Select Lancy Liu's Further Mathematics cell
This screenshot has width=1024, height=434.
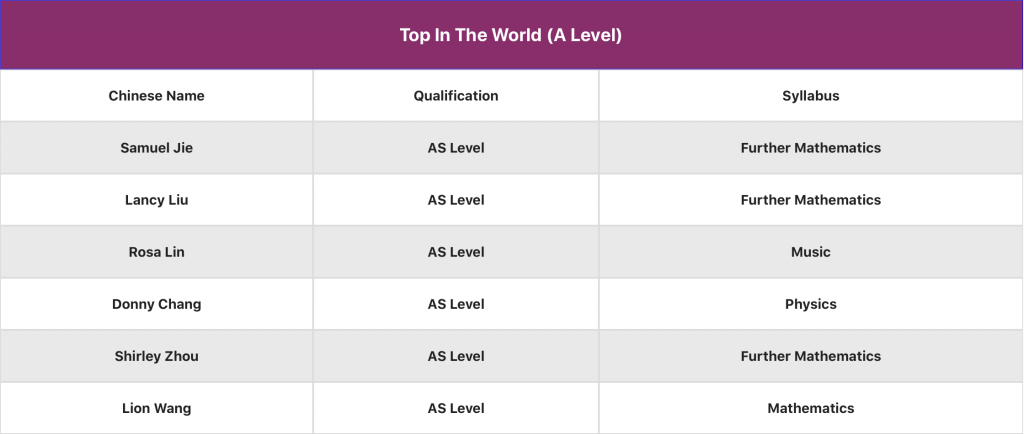click(x=810, y=200)
